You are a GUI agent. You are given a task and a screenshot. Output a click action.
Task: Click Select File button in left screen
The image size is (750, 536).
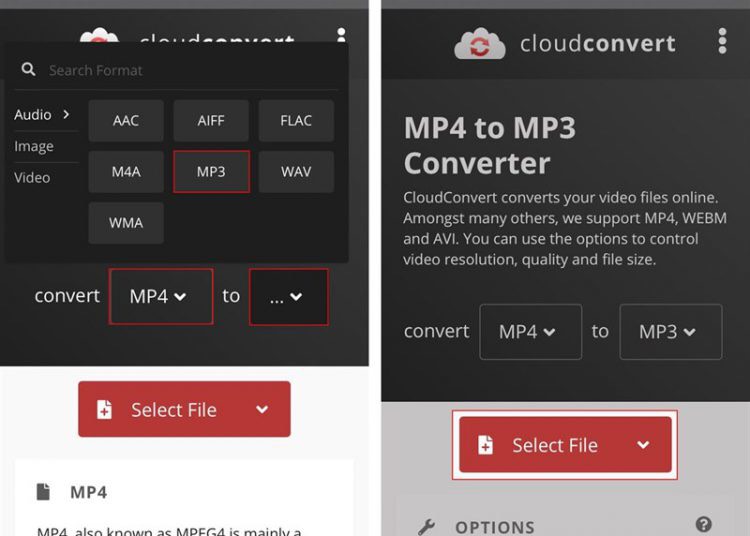[184, 409]
